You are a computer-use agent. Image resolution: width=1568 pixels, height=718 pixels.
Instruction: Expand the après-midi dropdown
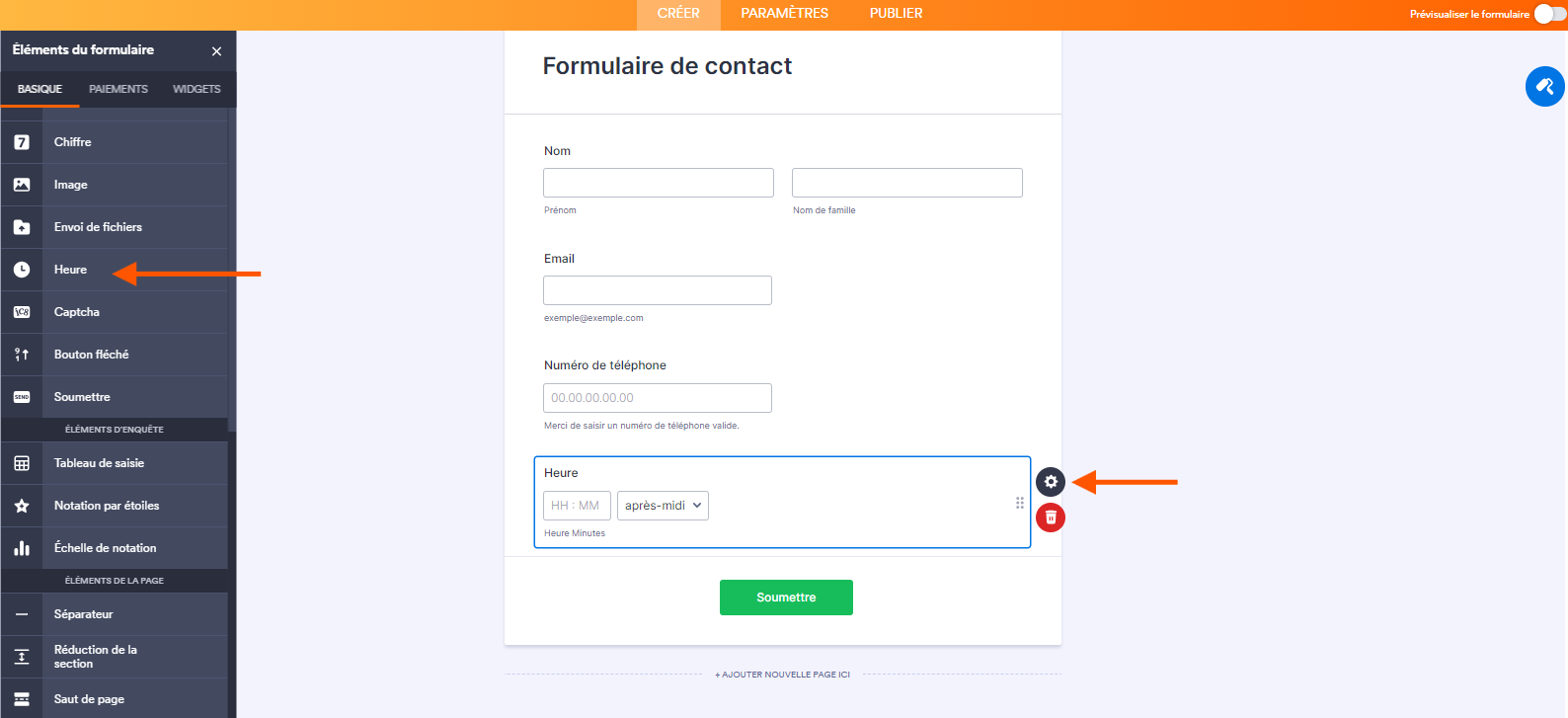pos(663,506)
